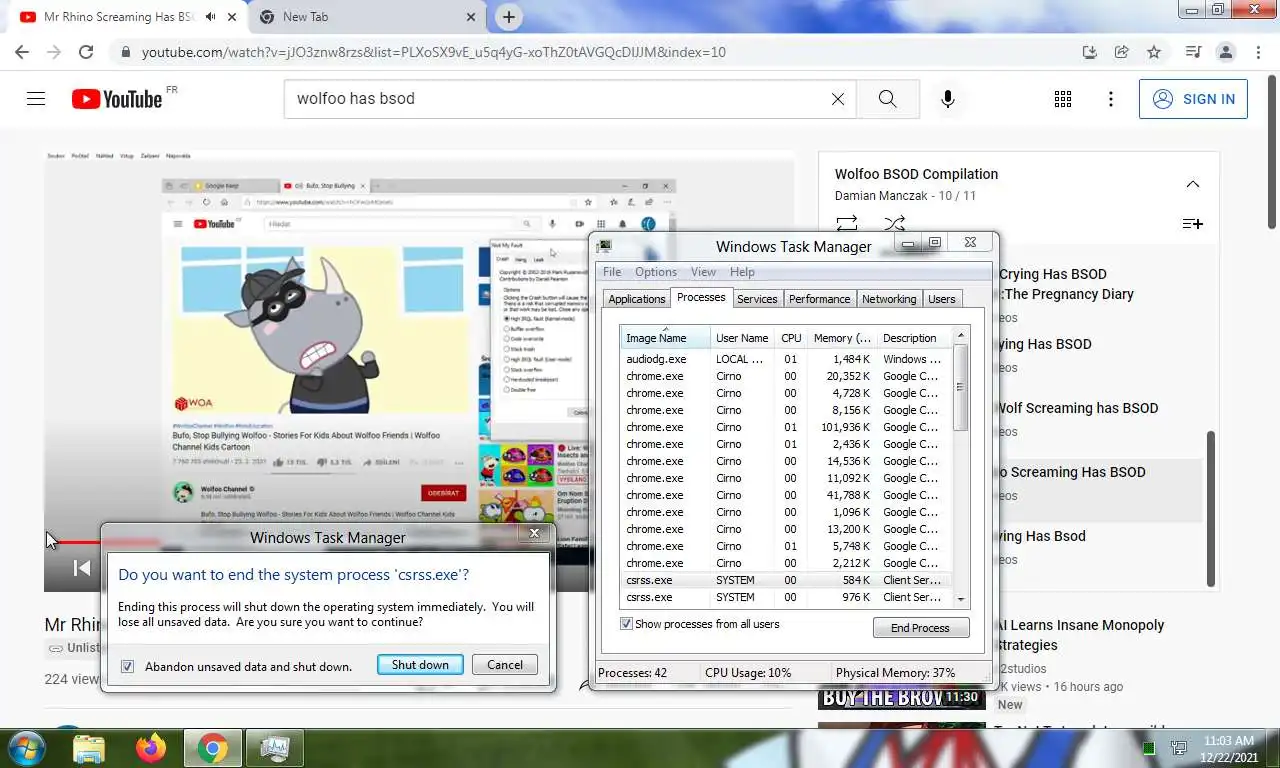Close the csrss.exe confirmation dialog X
The height and width of the screenshot is (768, 1280).
(534, 534)
